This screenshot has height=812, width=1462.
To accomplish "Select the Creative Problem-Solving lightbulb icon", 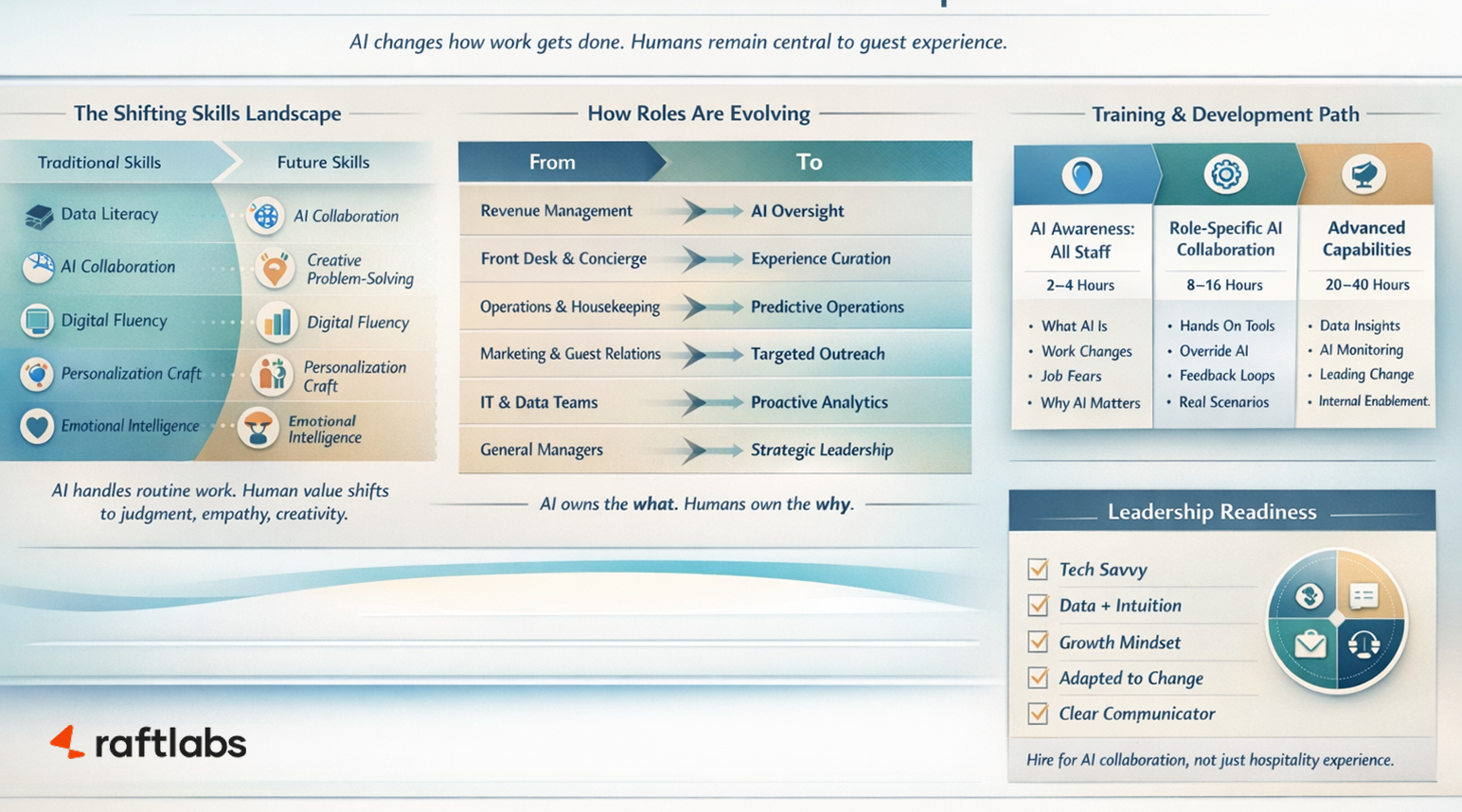I will pyautogui.click(x=275, y=270).
